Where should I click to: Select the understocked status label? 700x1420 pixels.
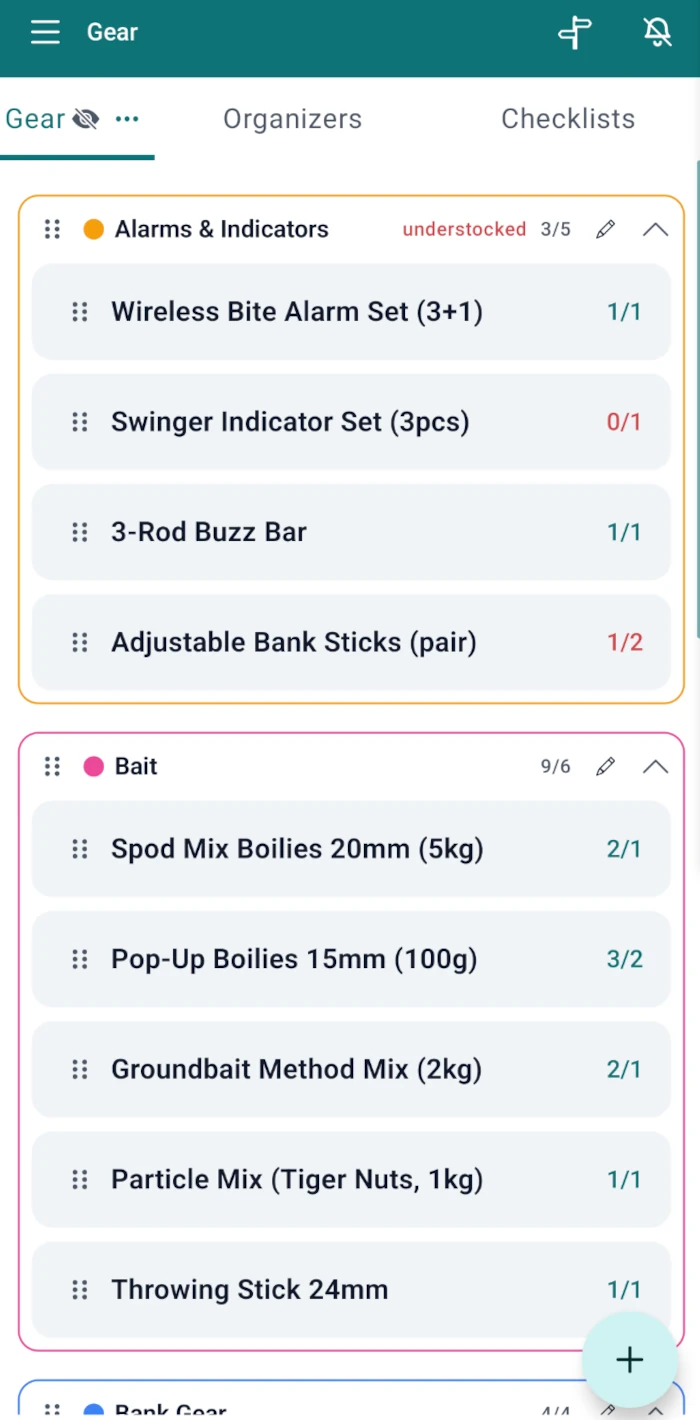pyautogui.click(x=464, y=230)
